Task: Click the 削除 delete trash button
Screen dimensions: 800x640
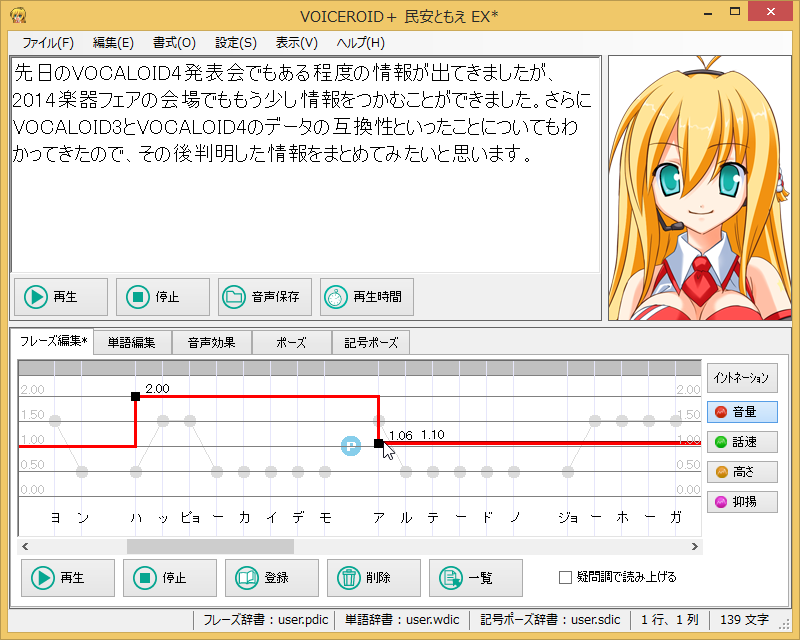Action: tap(374, 578)
